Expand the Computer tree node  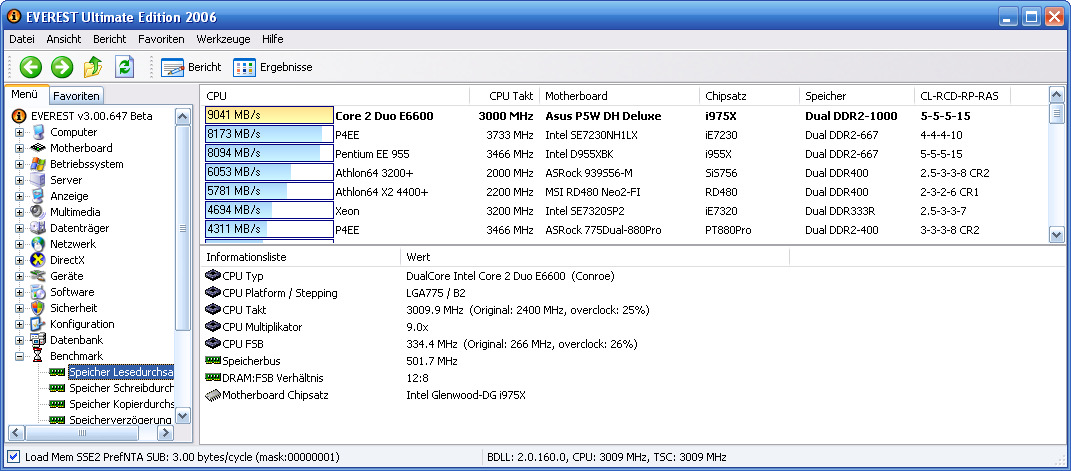(x=19, y=132)
